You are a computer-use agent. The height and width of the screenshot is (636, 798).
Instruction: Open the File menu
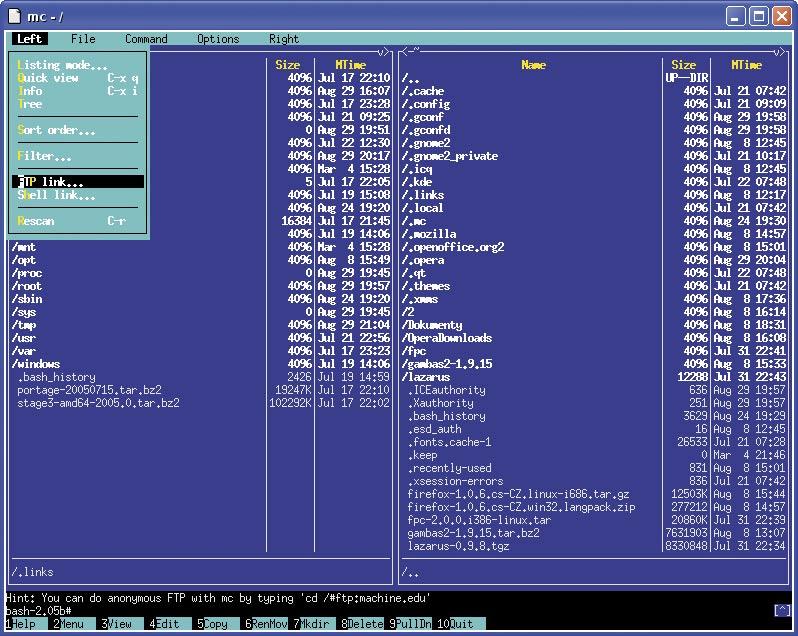pos(83,39)
